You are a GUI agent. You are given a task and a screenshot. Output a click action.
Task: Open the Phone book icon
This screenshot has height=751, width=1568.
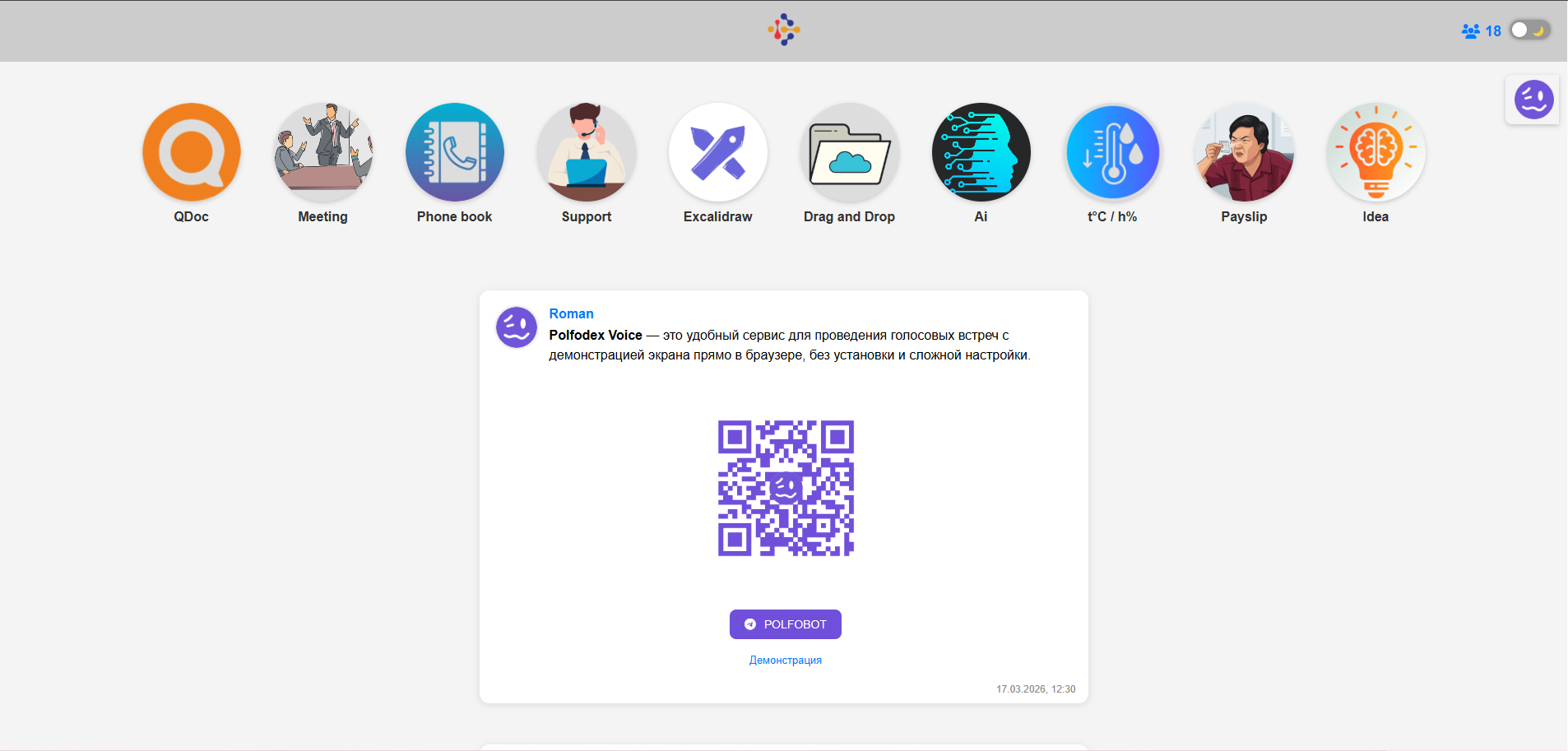click(x=455, y=152)
